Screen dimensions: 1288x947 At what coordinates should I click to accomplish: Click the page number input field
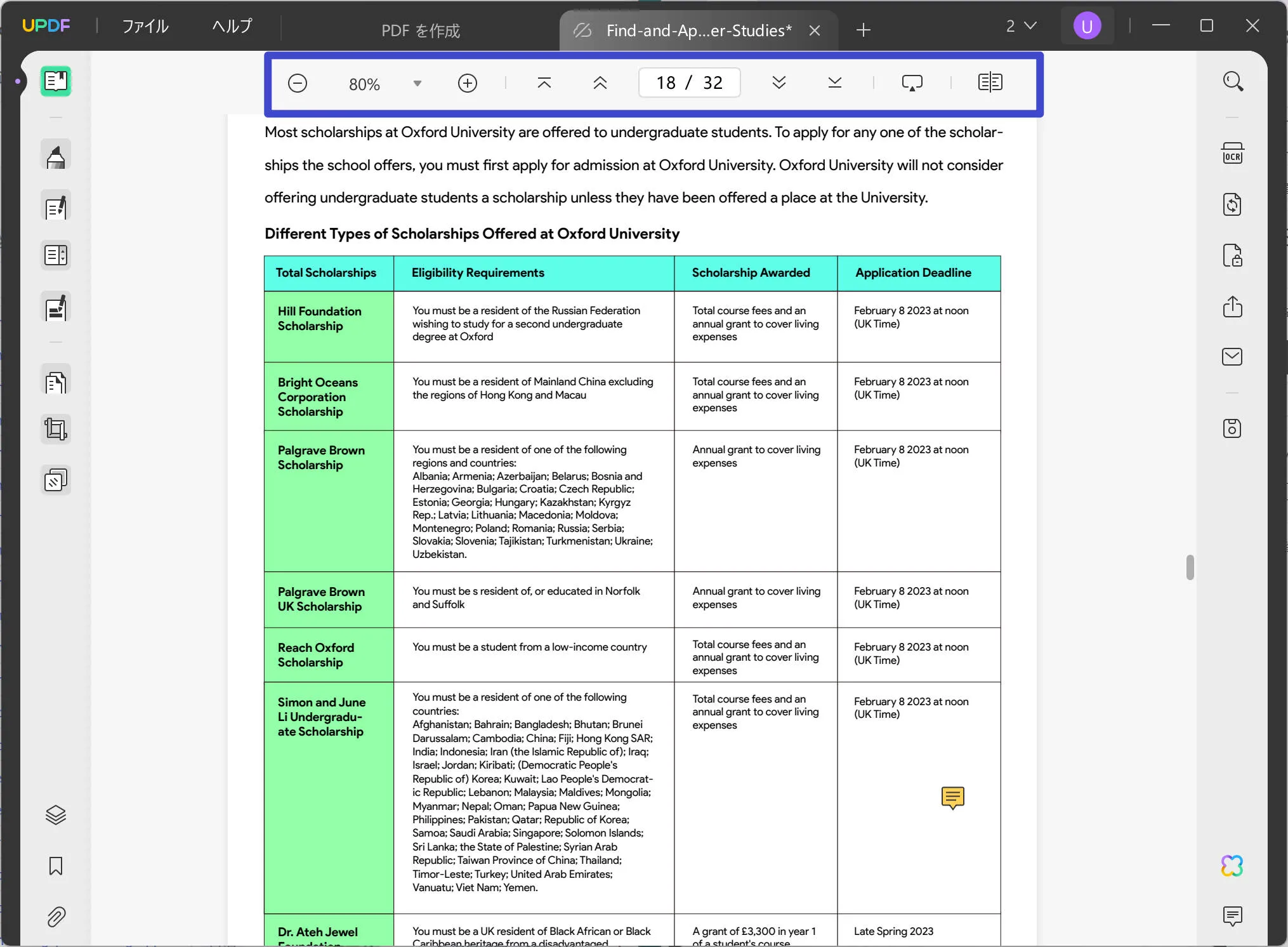[x=690, y=83]
